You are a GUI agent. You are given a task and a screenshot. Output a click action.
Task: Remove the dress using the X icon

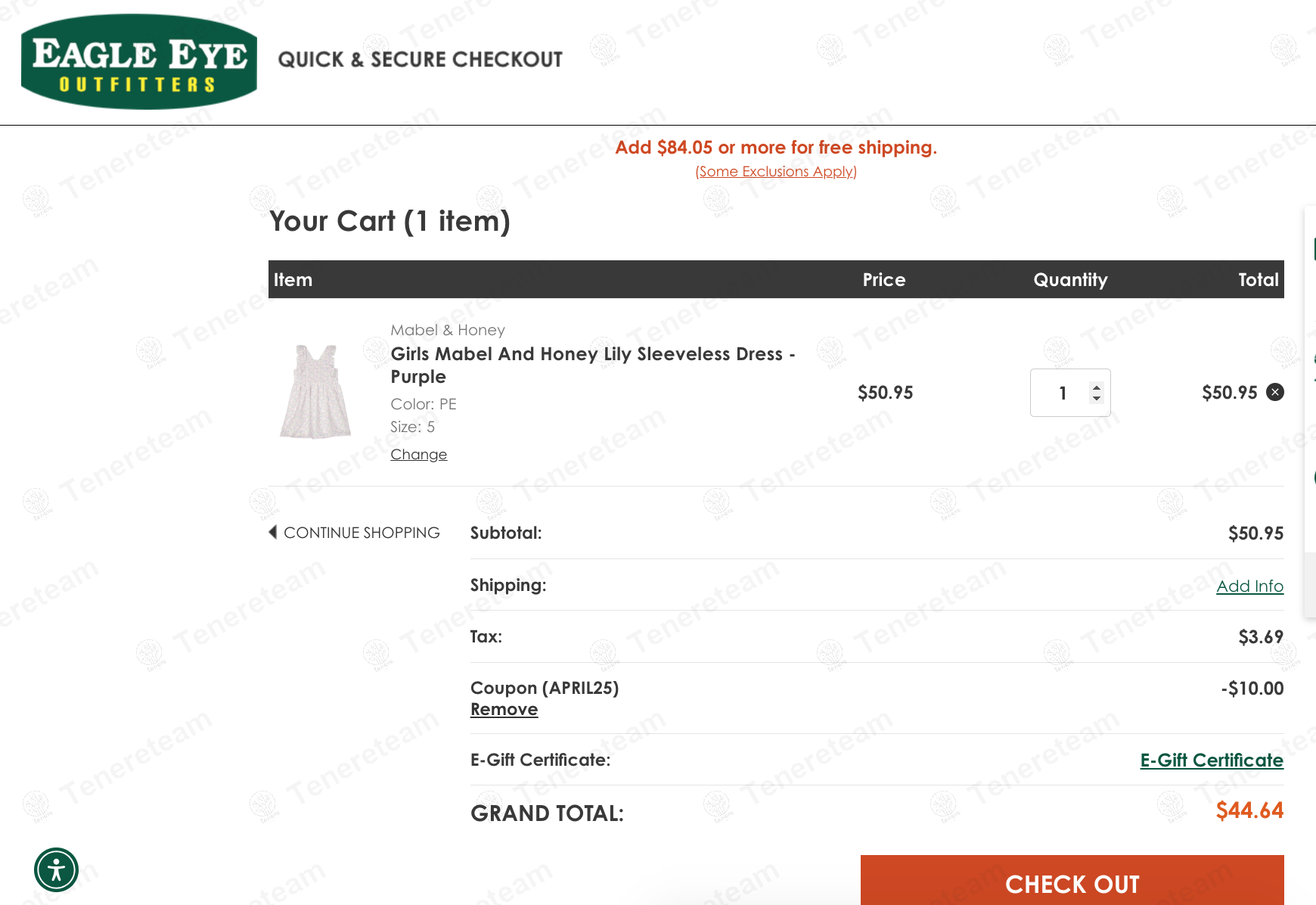[1275, 392]
